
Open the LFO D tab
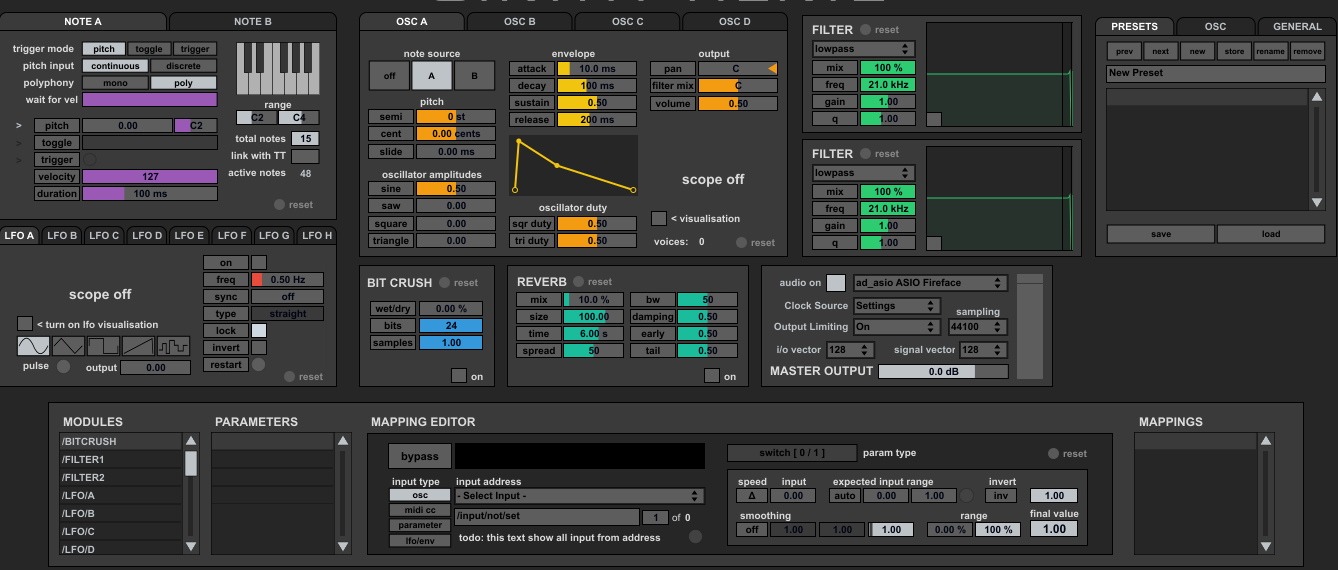click(x=147, y=235)
